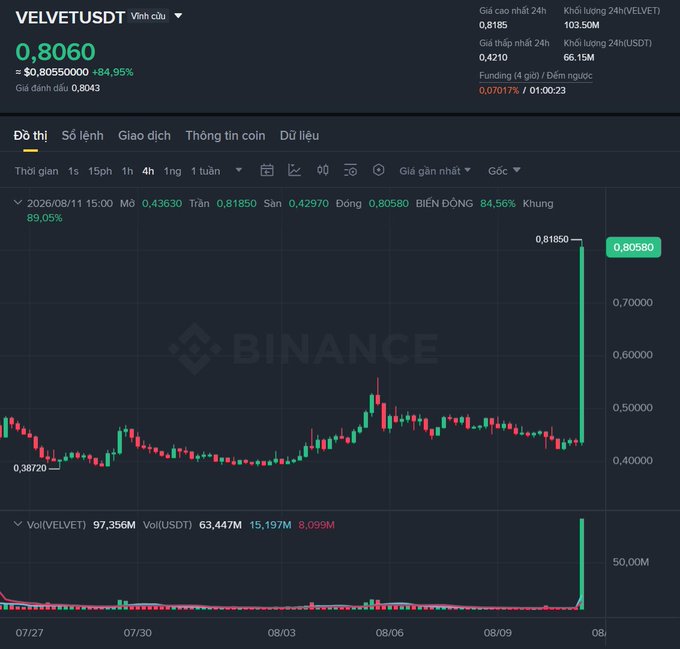Click the 24h VELVET volume 103.50M
This screenshot has height=649, width=680.
pos(582,25)
